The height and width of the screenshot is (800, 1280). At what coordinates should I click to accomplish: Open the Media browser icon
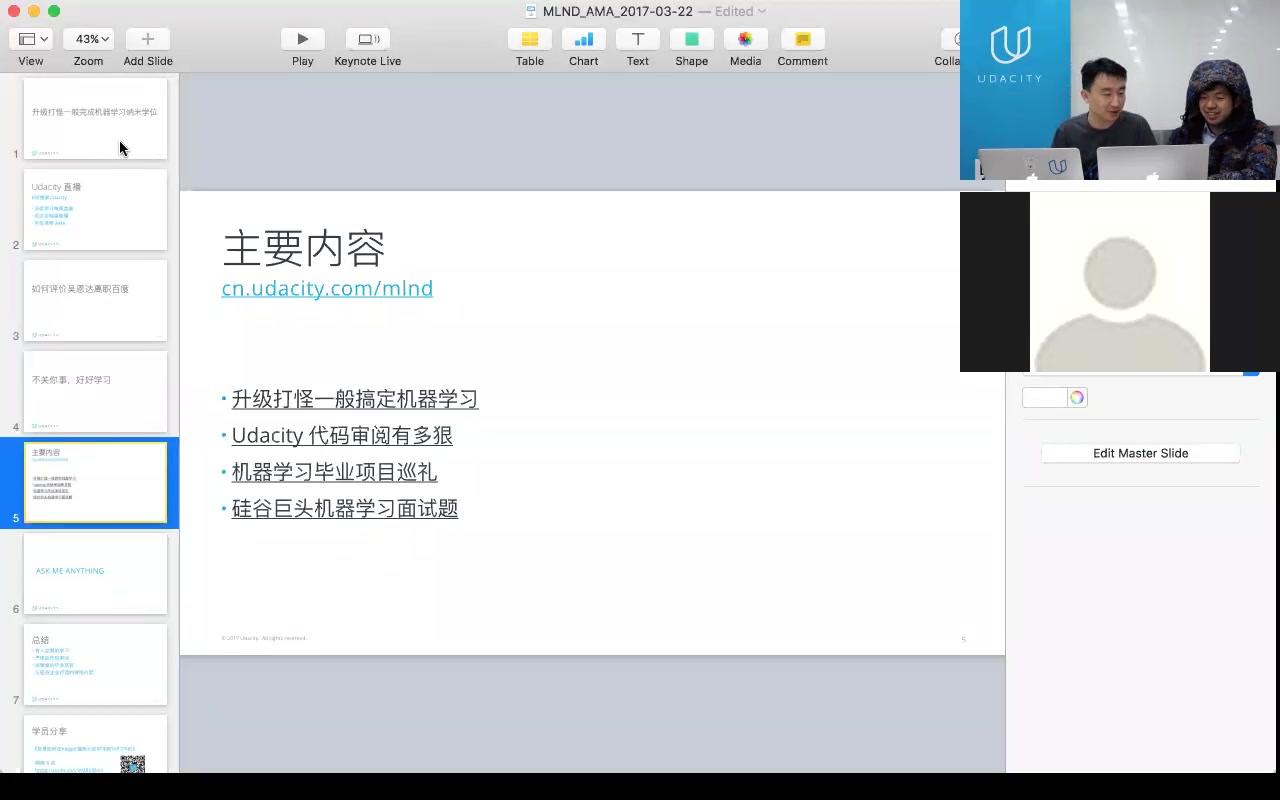click(x=745, y=39)
